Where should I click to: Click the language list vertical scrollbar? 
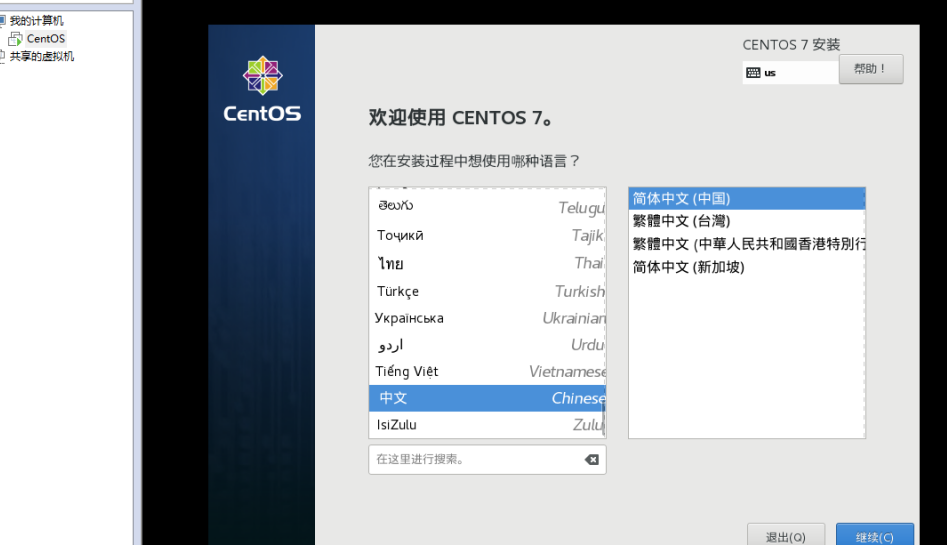point(603,420)
